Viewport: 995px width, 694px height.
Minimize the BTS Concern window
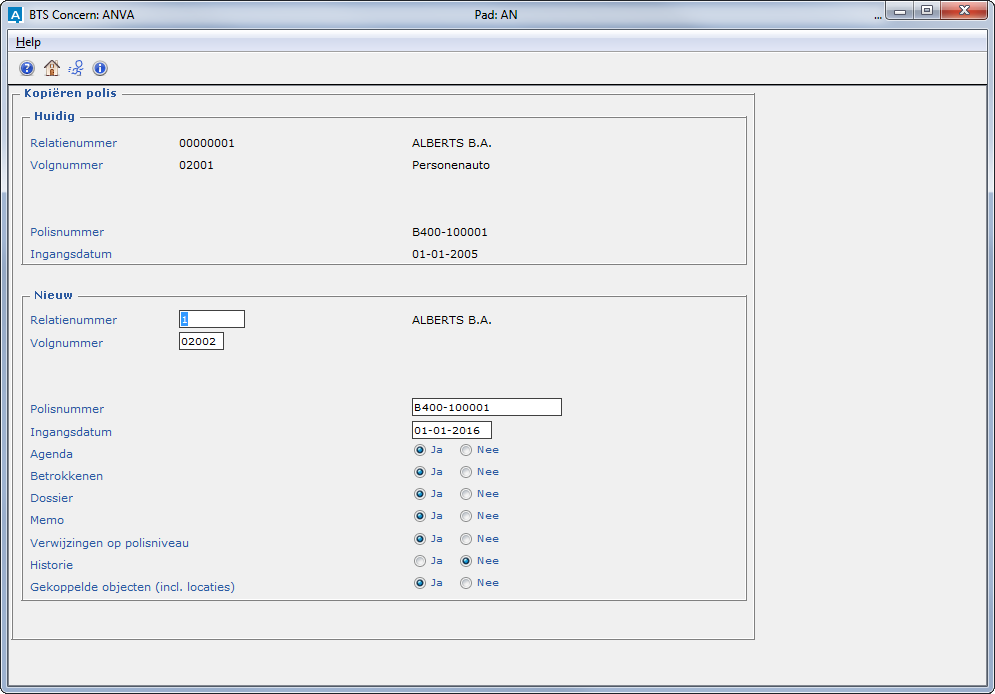(x=901, y=11)
